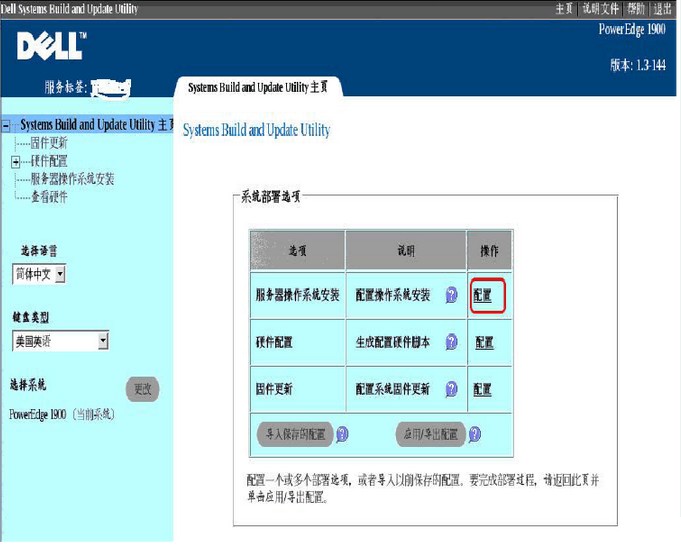Click 配置 link for 硬件配置 row

coord(484,343)
